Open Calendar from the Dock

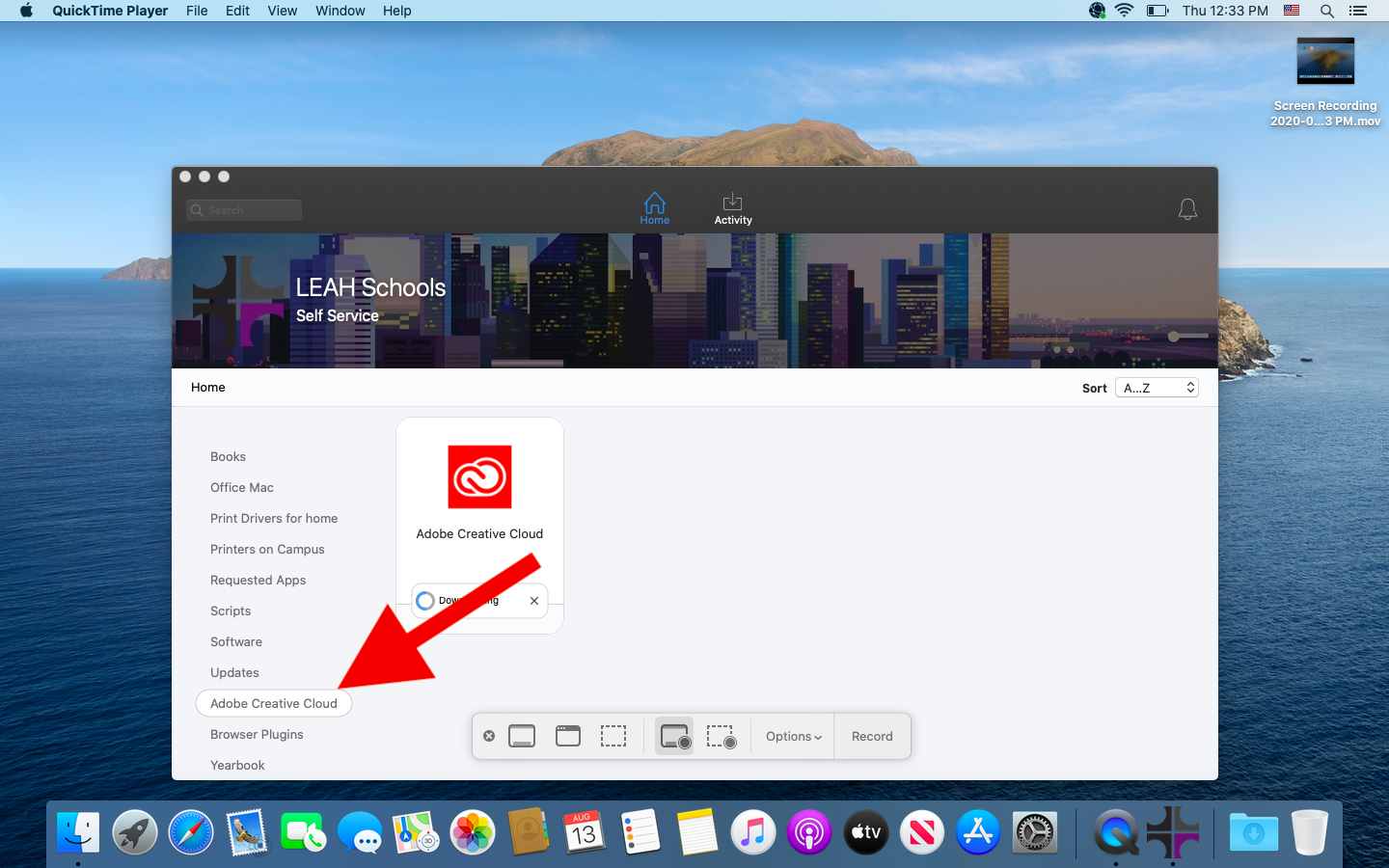coord(585,832)
